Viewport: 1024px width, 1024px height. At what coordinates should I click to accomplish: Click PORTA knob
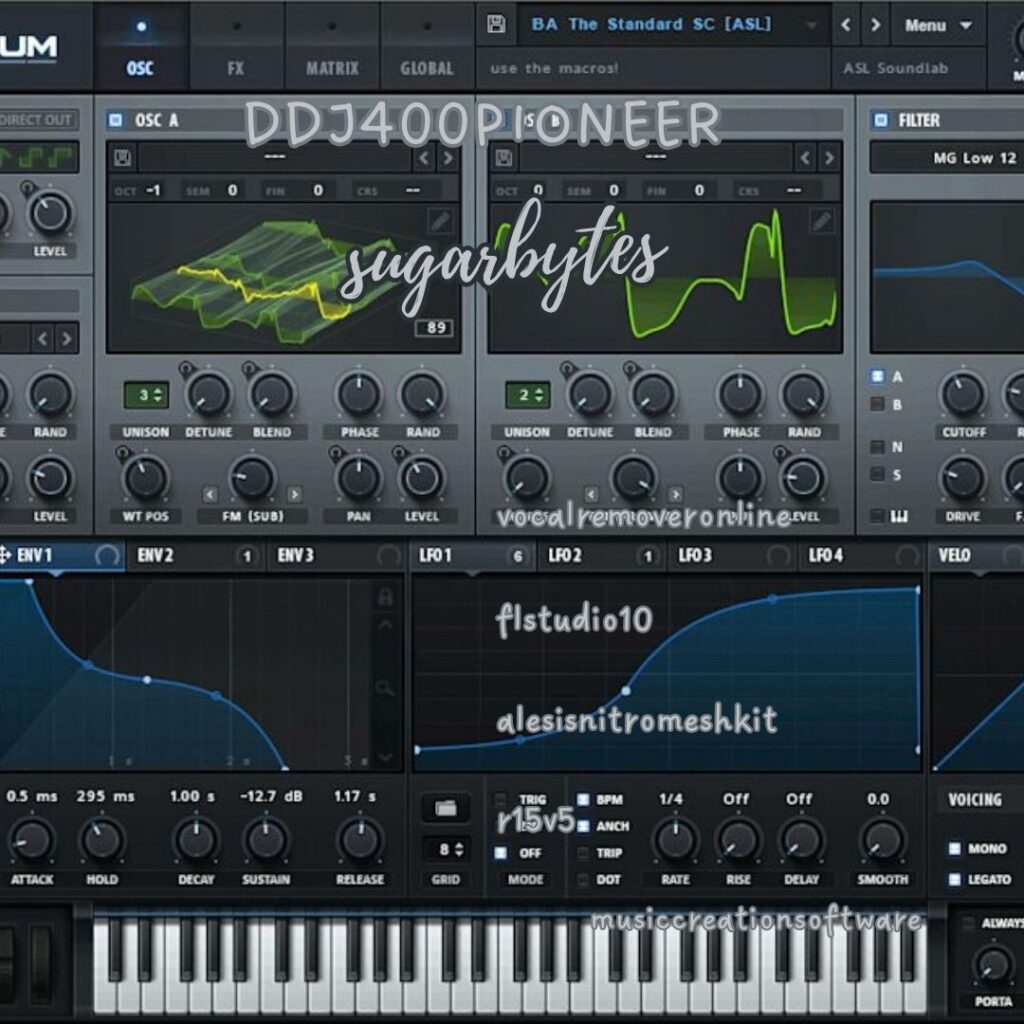click(993, 965)
